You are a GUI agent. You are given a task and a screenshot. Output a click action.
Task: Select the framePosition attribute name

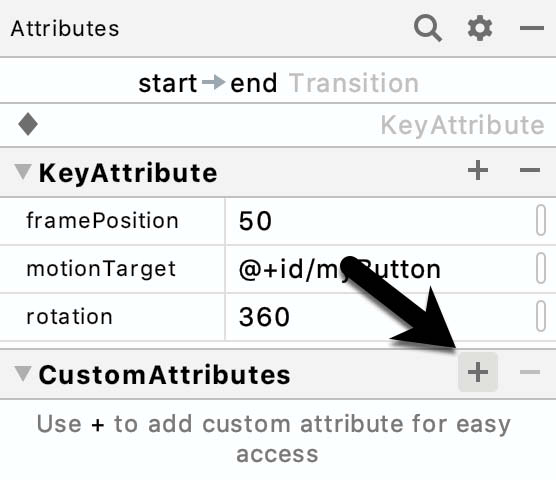click(102, 221)
